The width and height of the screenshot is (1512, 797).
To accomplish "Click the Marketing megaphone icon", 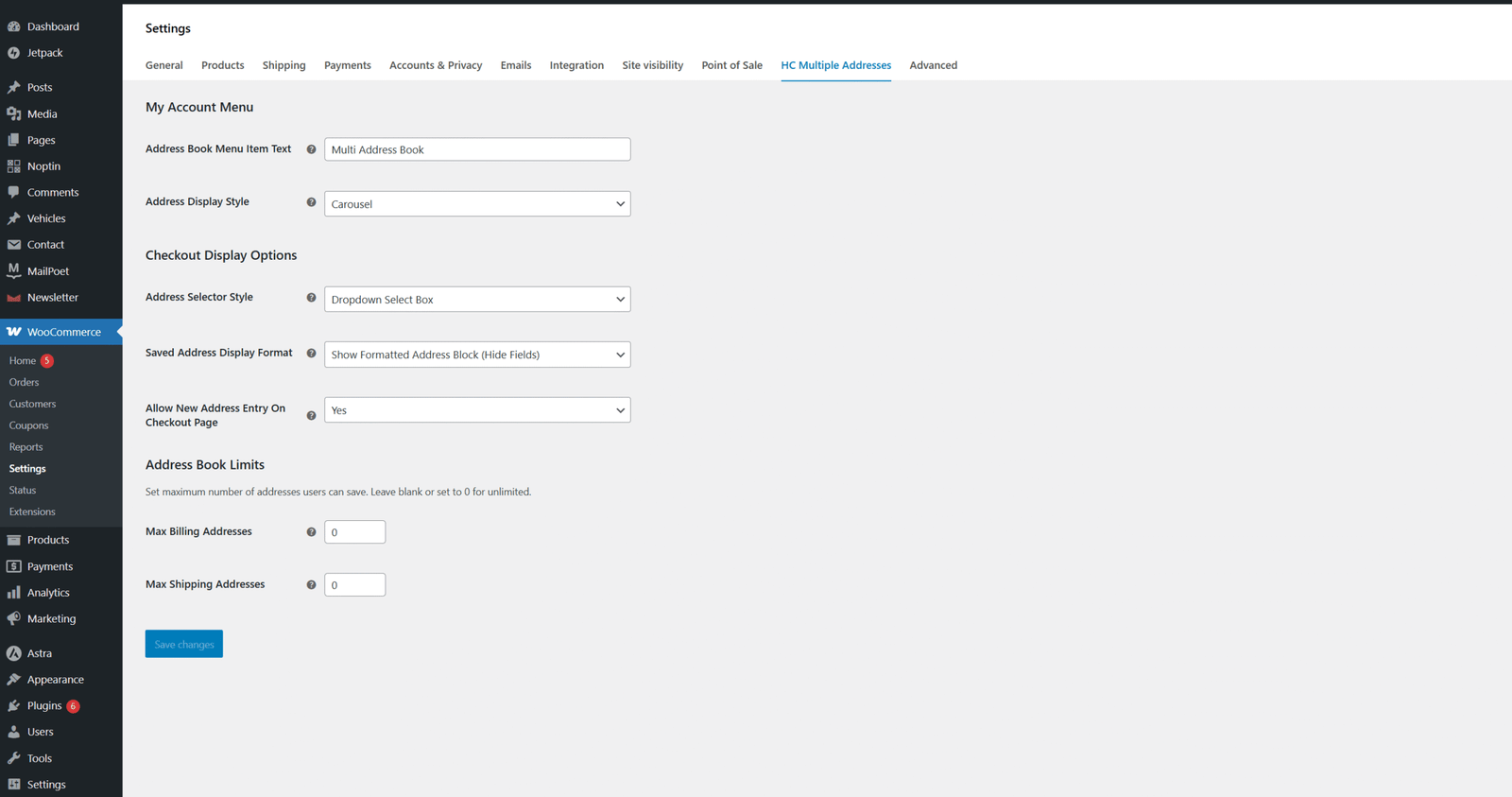I will [x=13, y=619].
